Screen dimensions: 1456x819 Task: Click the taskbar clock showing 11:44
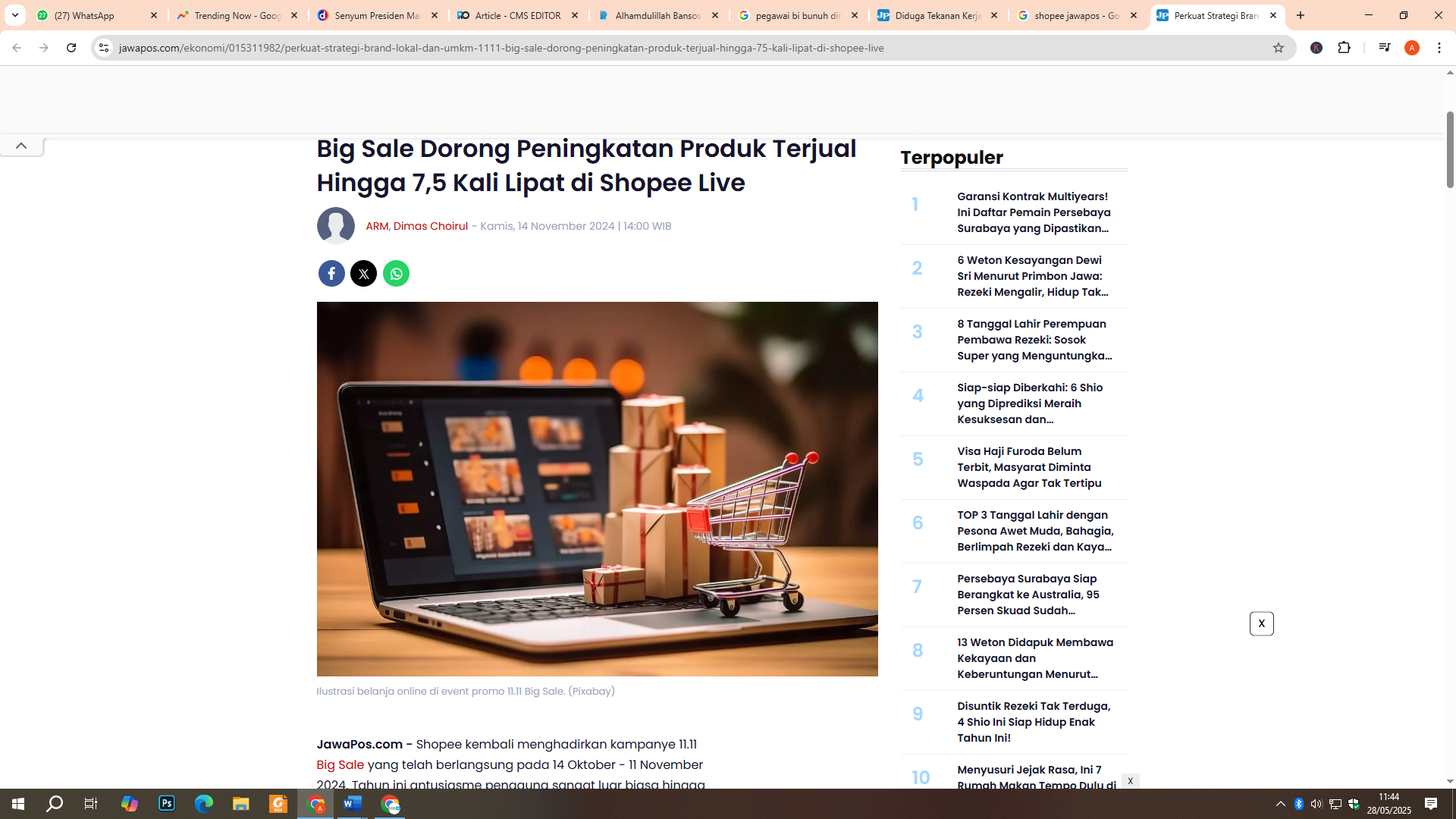tap(1389, 804)
